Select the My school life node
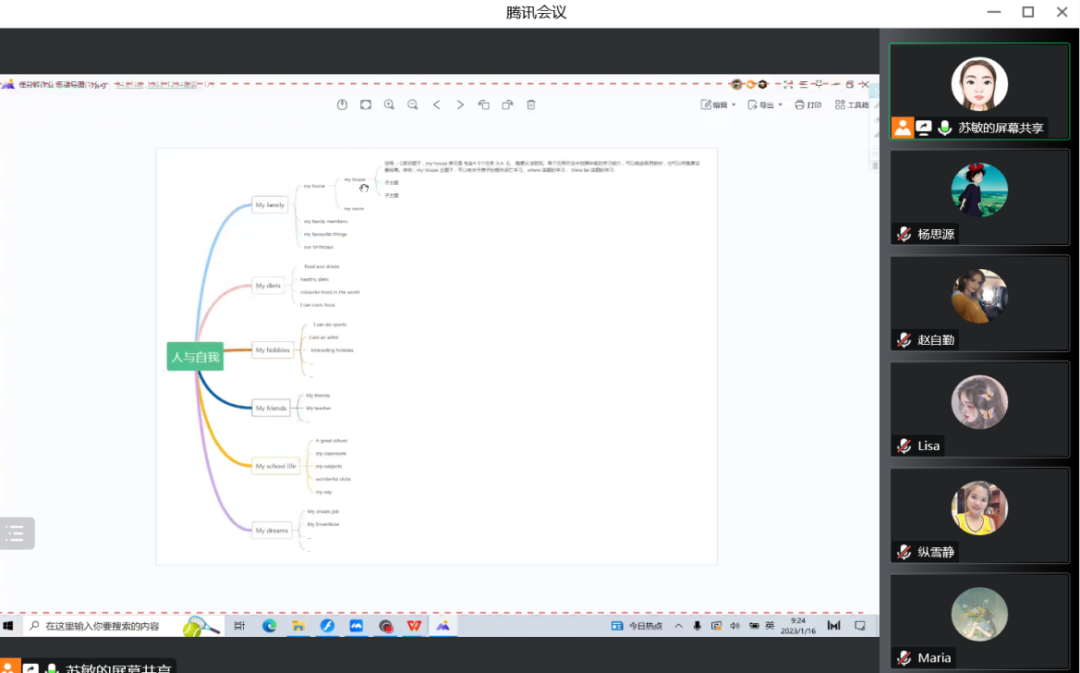The width and height of the screenshot is (1080, 673). 276,466
